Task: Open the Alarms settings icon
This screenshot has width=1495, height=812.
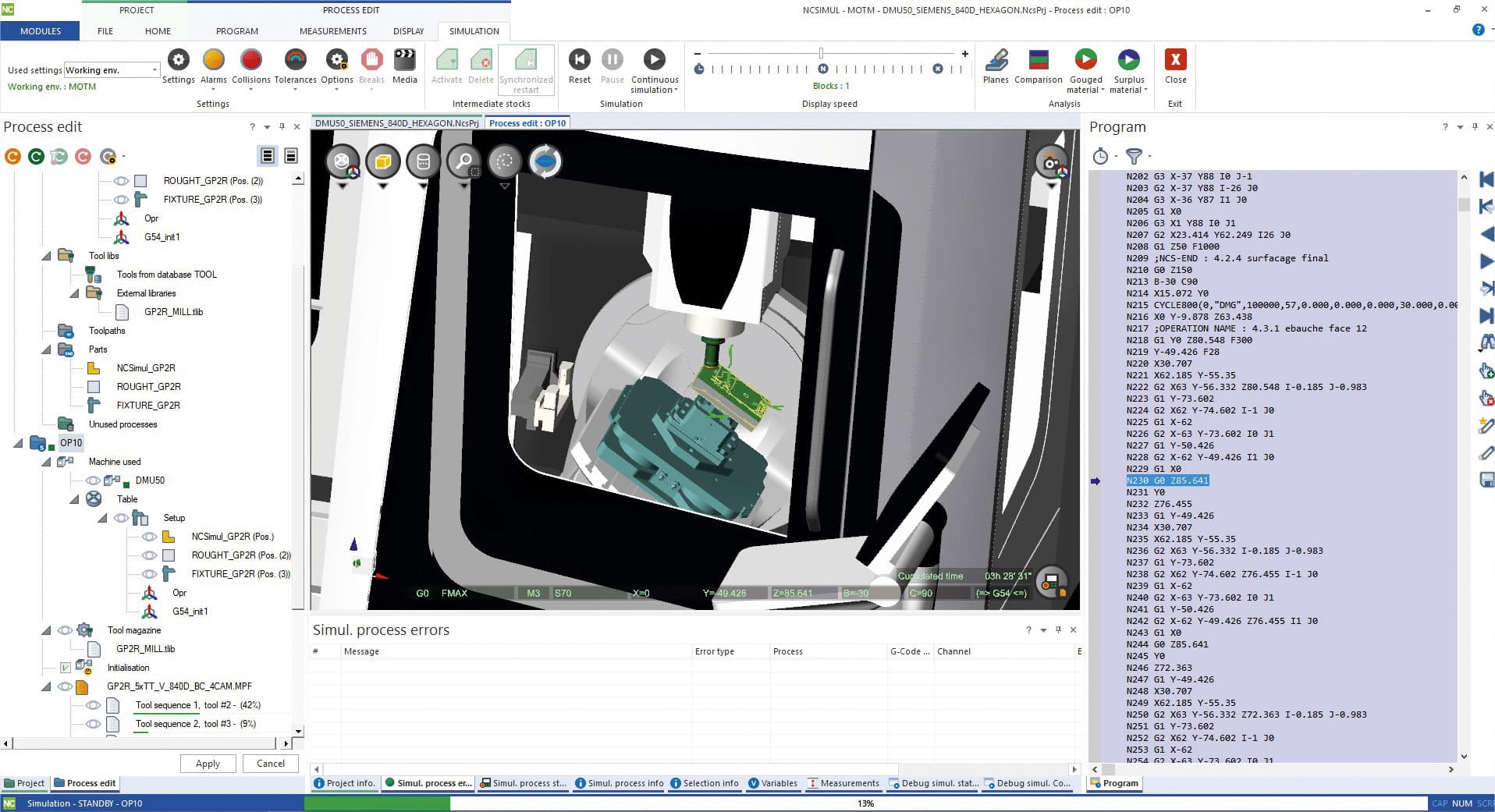Action: (213, 60)
